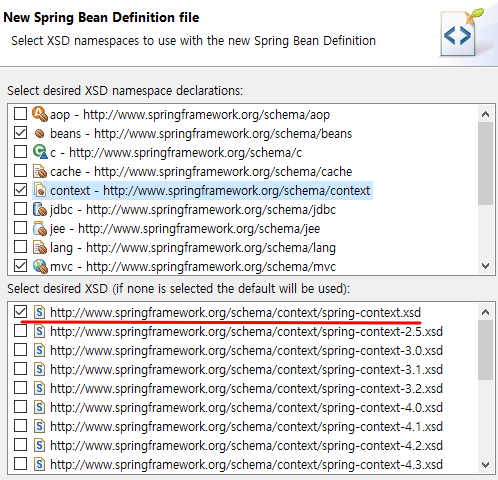
Task: Click the spring-context-4.0.xsd file icon
Action: pyautogui.click(x=40, y=407)
